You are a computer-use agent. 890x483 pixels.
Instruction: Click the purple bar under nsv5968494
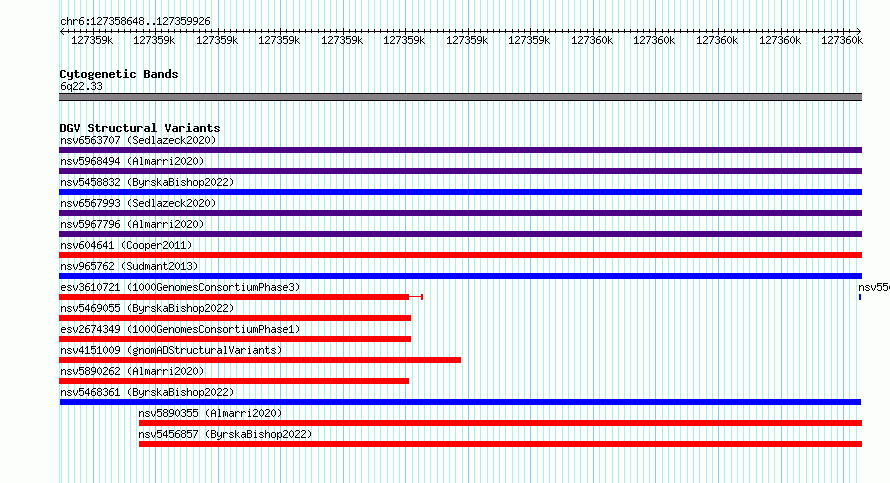click(460, 171)
